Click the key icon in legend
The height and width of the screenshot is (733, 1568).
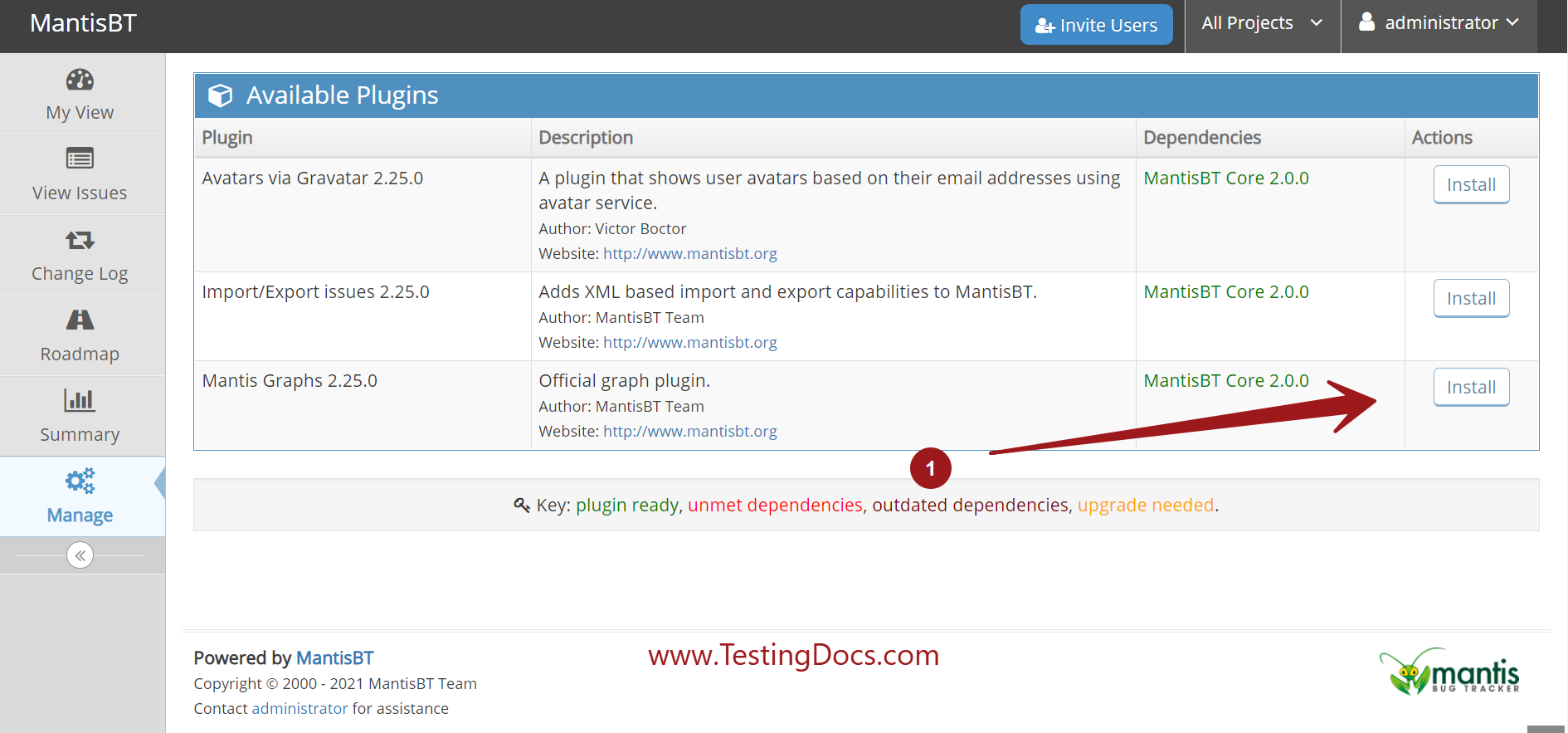tap(522, 505)
